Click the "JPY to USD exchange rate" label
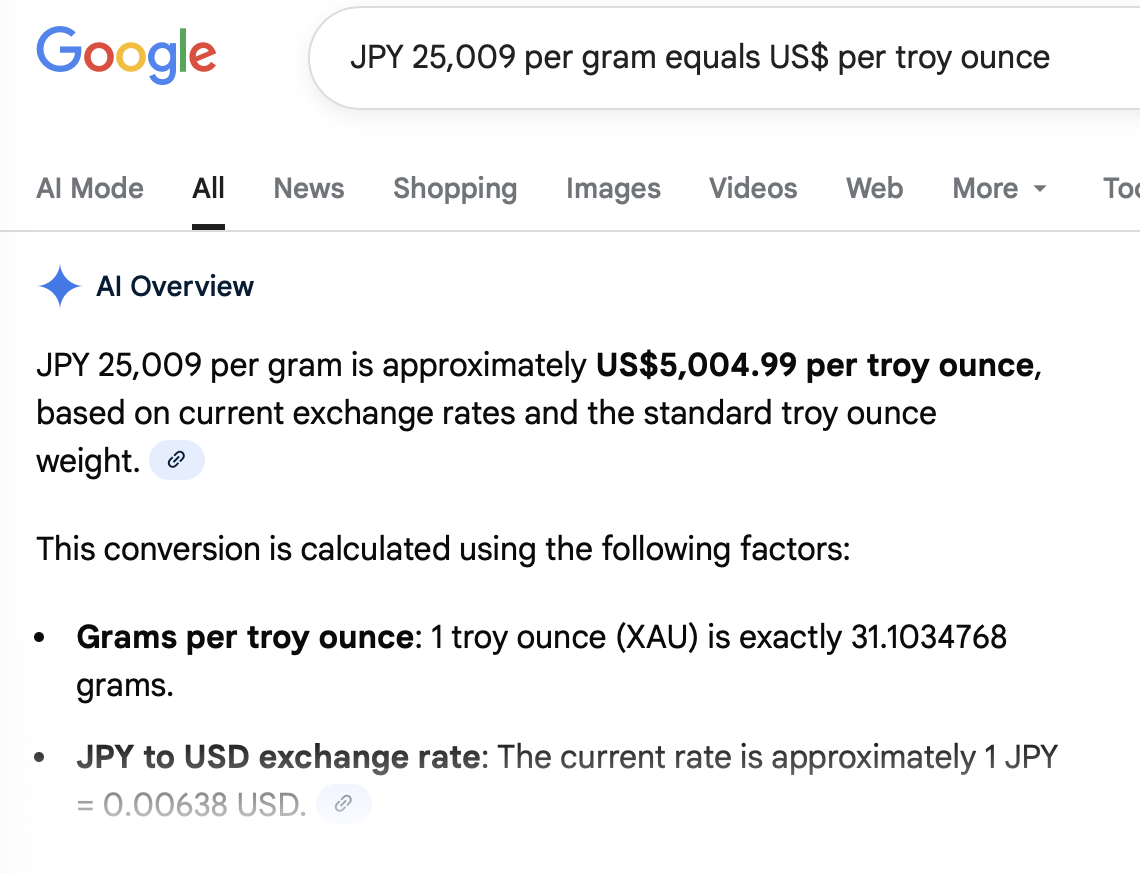 tap(277, 757)
